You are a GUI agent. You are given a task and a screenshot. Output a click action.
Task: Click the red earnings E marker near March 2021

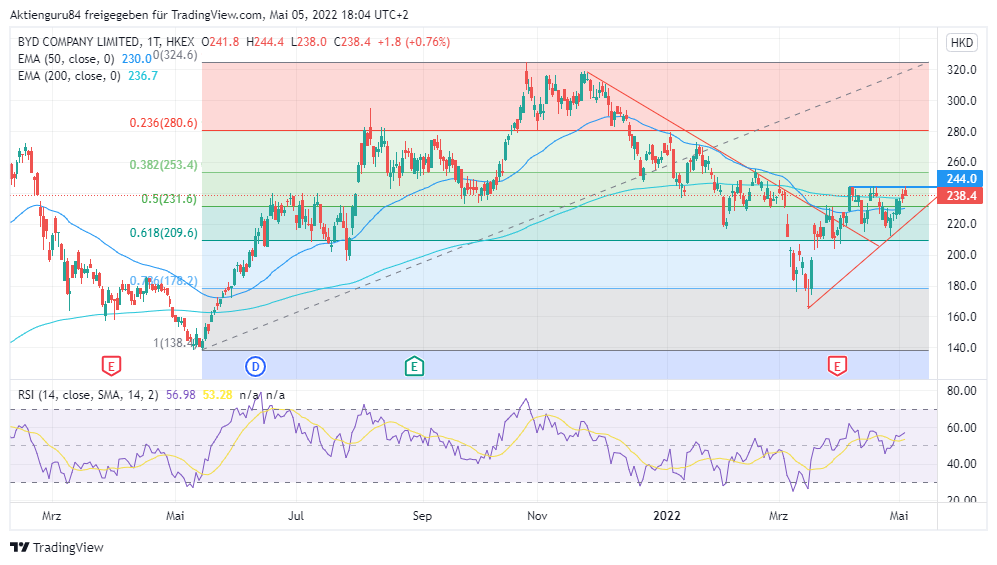(111, 366)
